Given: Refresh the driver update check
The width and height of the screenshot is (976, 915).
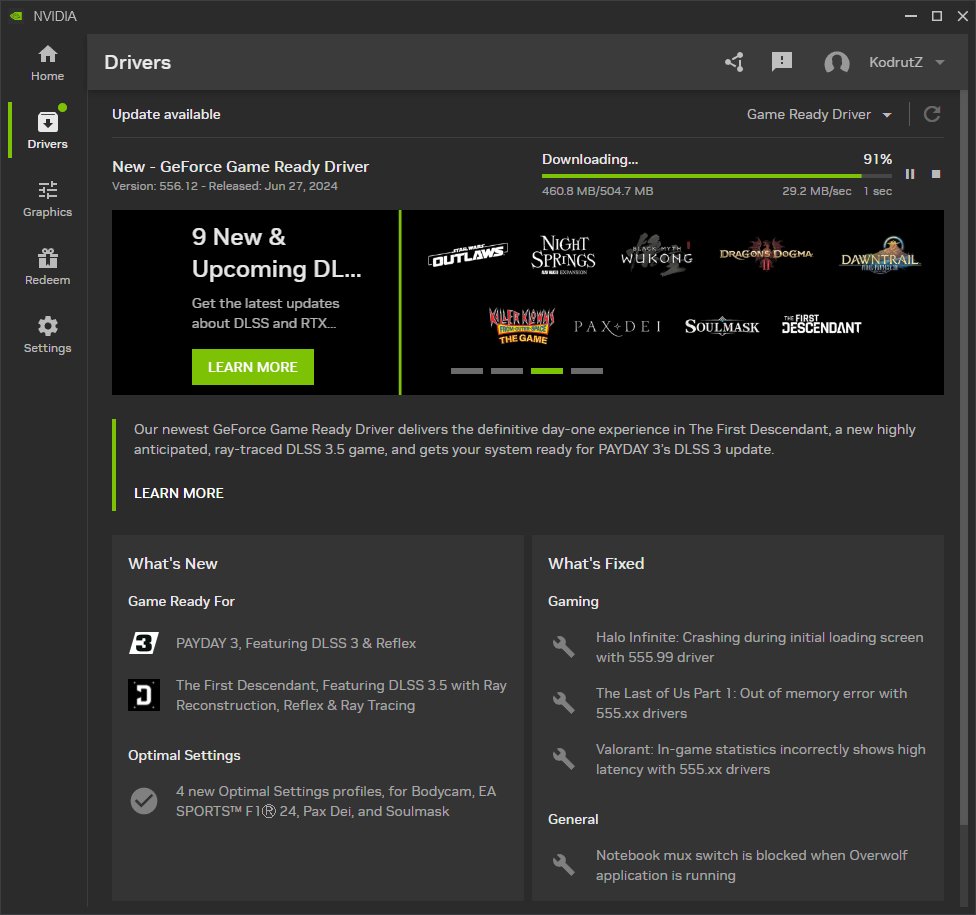Looking at the screenshot, I should point(932,115).
